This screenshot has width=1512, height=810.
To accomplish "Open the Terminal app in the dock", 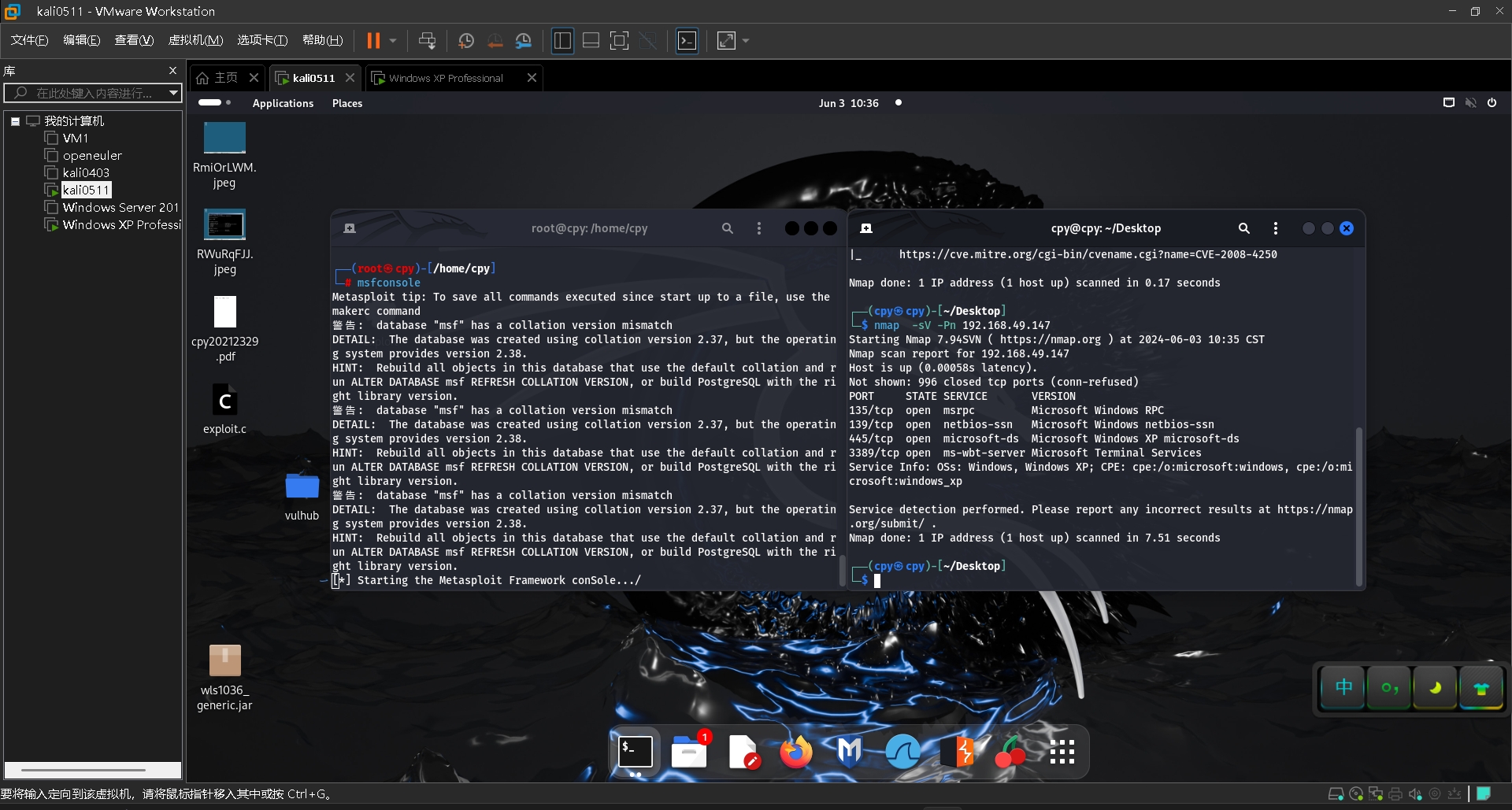I will pyautogui.click(x=635, y=752).
